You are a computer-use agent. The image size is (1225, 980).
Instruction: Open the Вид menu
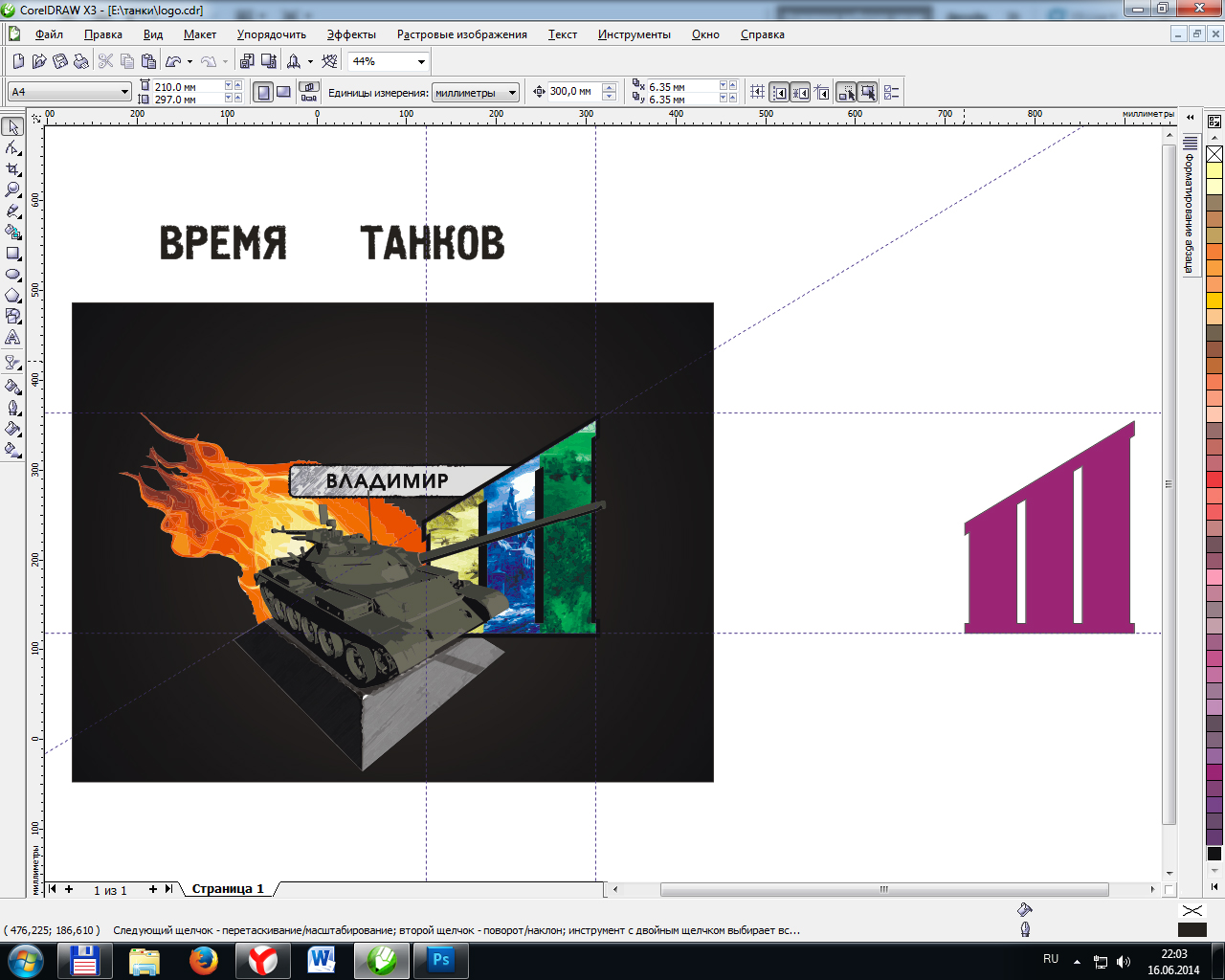[153, 34]
